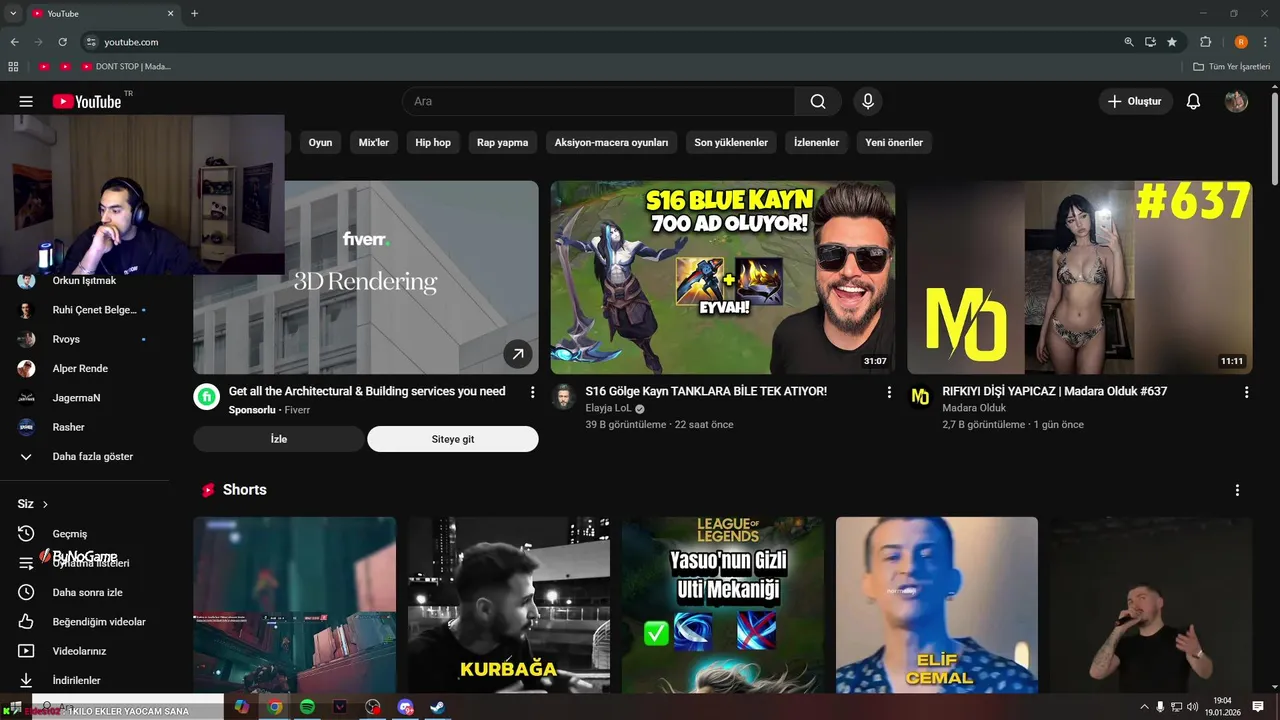Click the 'İzle' button on Fiverr ad
The height and width of the screenshot is (720, 1280).
[279, 439]
